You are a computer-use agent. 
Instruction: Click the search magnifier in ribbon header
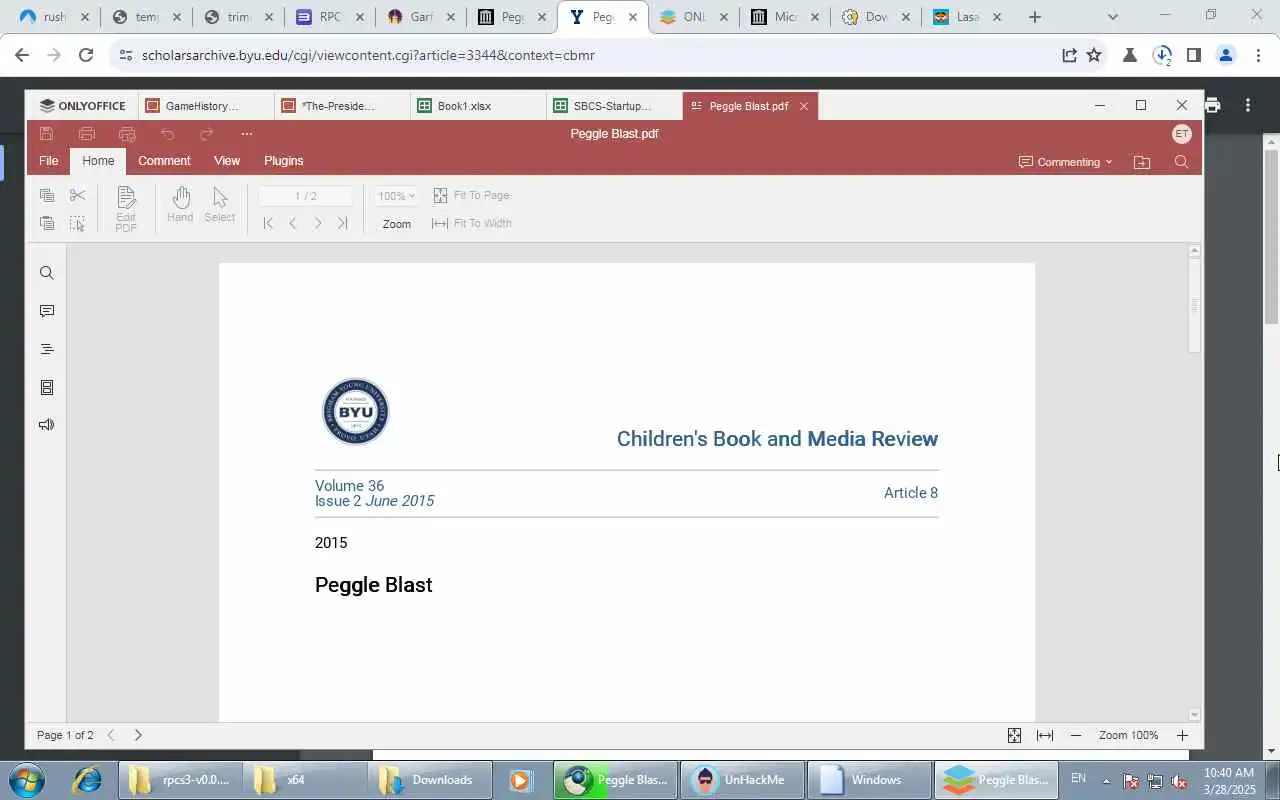(x=1181, y=162)
